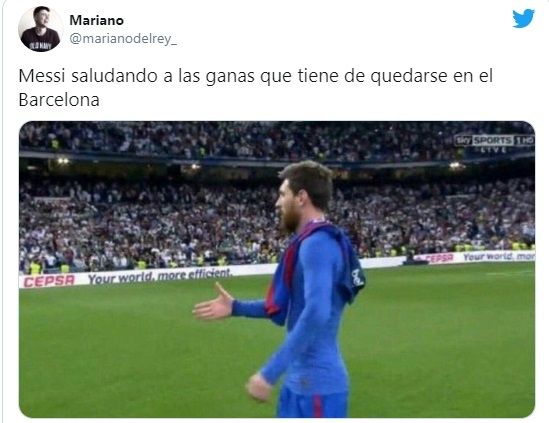Click the Old Navy shirt in the avatar

(x=40, y=40)
